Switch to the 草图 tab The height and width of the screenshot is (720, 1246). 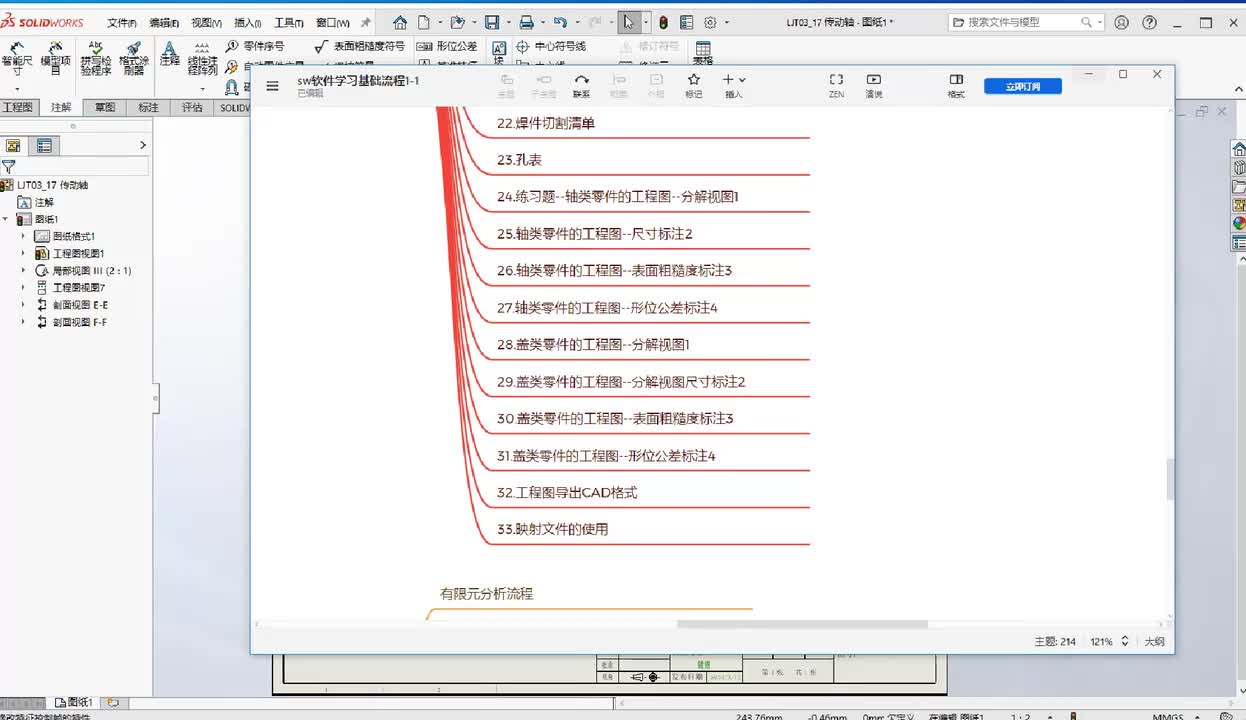tap(105, 107)
